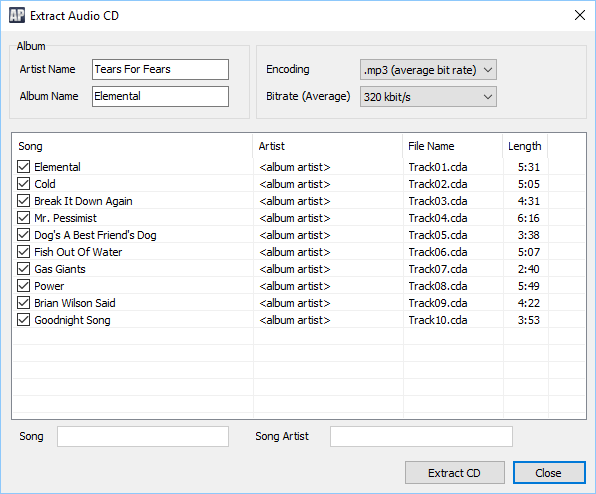
Task: Click into the Album Name field
Action: 160,96
